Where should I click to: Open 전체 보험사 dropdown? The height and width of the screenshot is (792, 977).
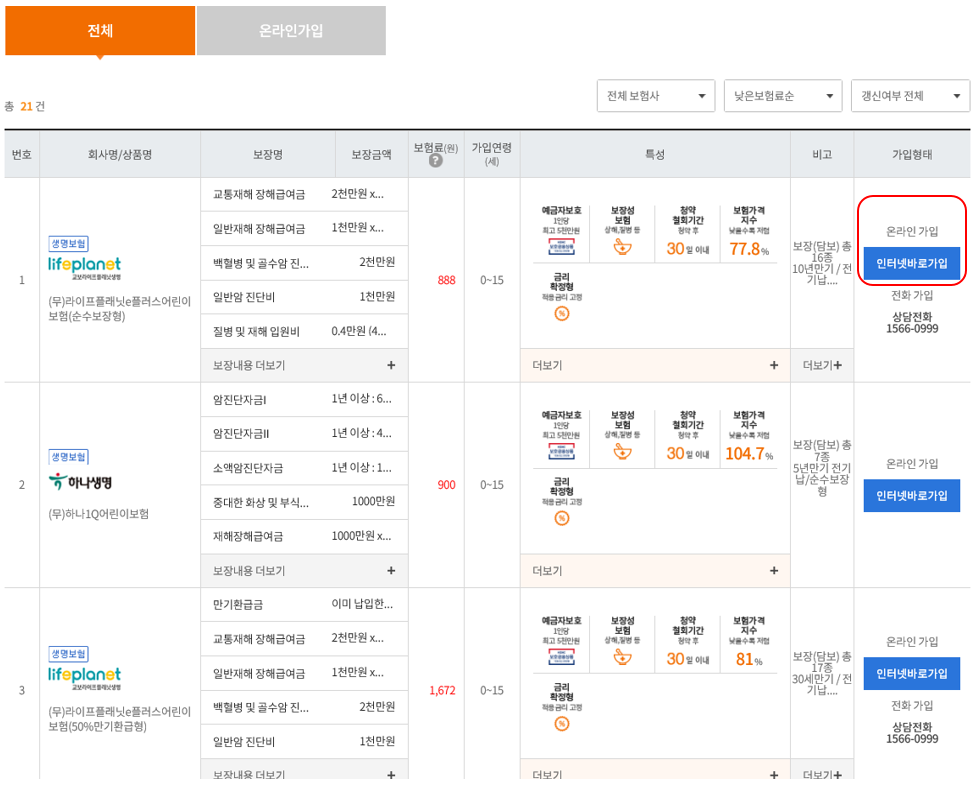(x=655, y=96)
